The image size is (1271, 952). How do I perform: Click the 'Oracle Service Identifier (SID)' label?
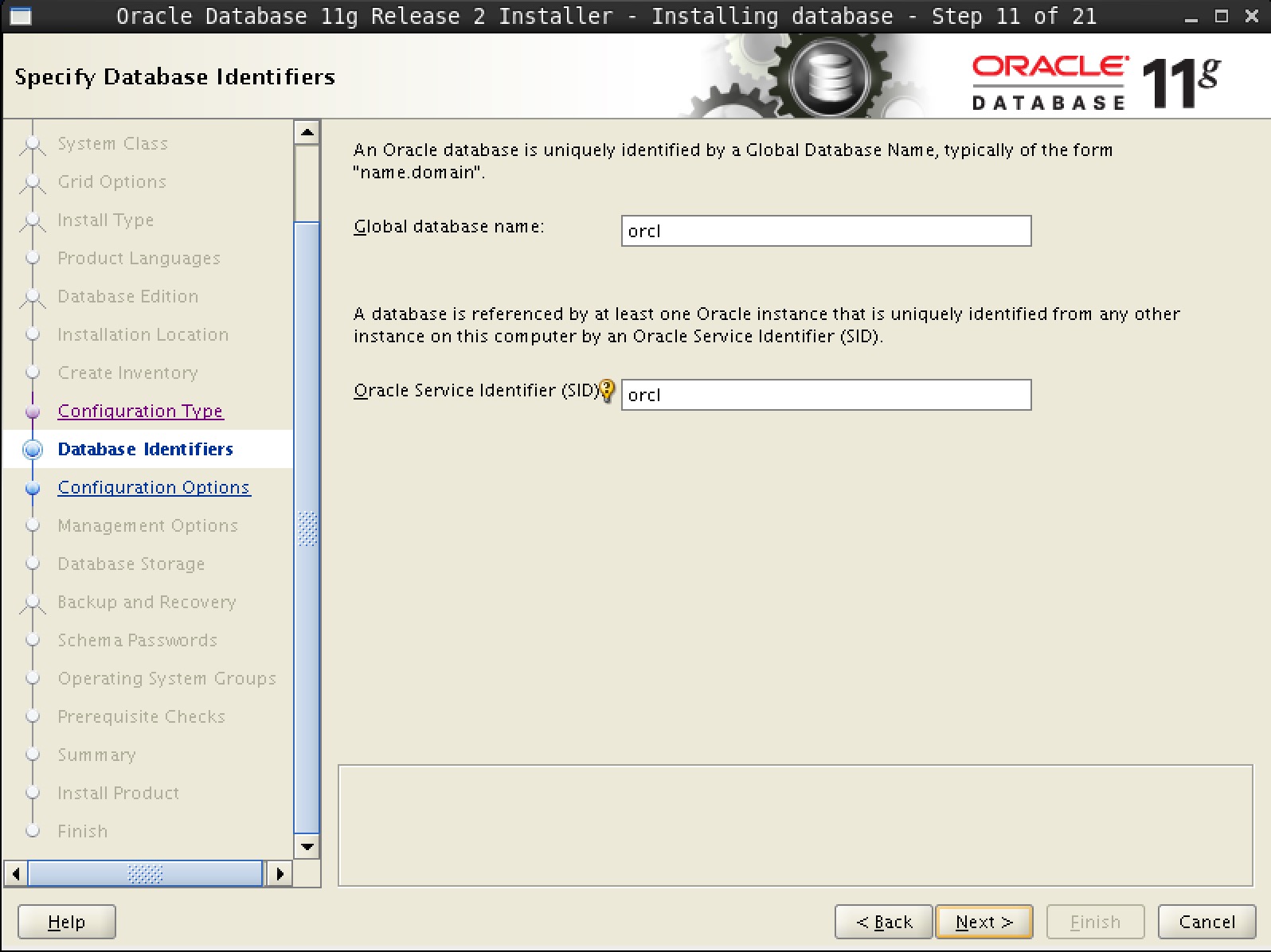[476, 391]
